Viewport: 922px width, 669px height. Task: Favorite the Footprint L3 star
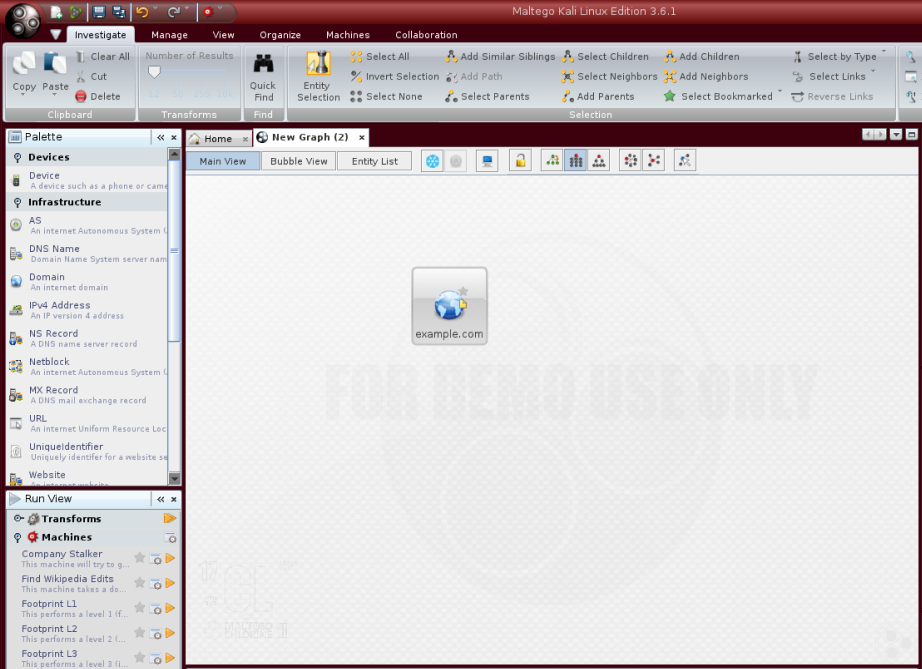139,657
